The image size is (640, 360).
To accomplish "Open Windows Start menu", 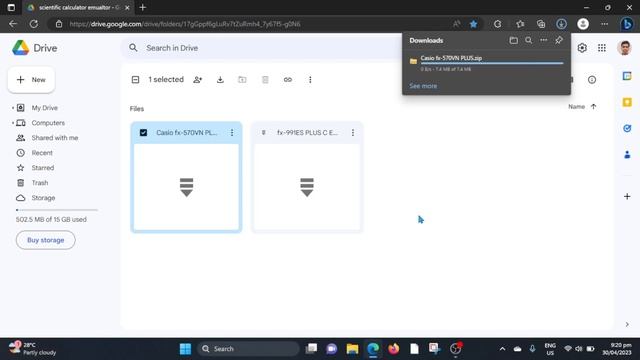I will 185,349.
